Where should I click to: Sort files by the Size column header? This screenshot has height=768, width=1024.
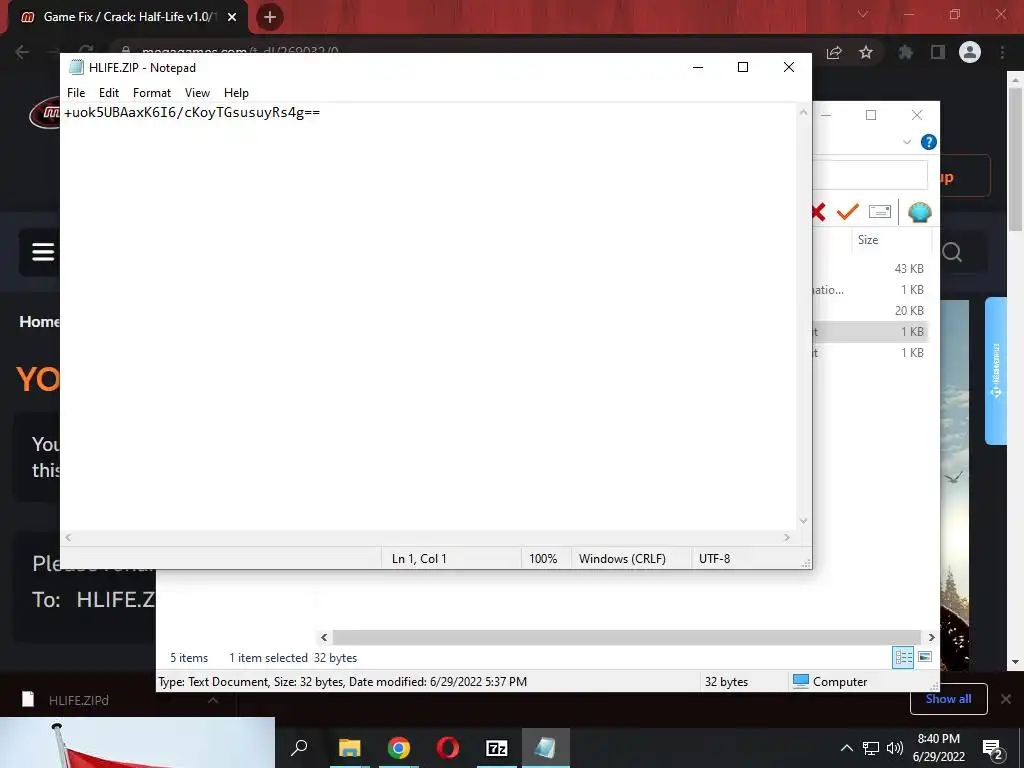point(868,240)
